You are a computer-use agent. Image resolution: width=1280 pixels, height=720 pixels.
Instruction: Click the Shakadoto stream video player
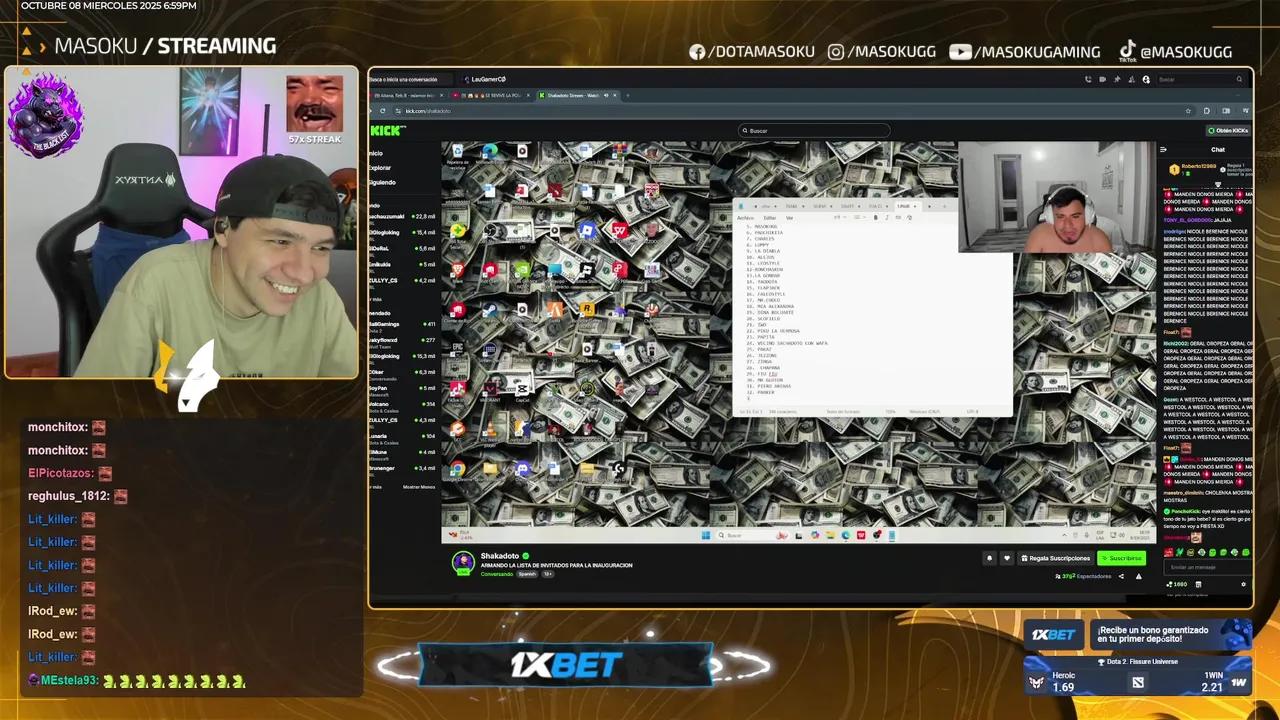point(798,342)
